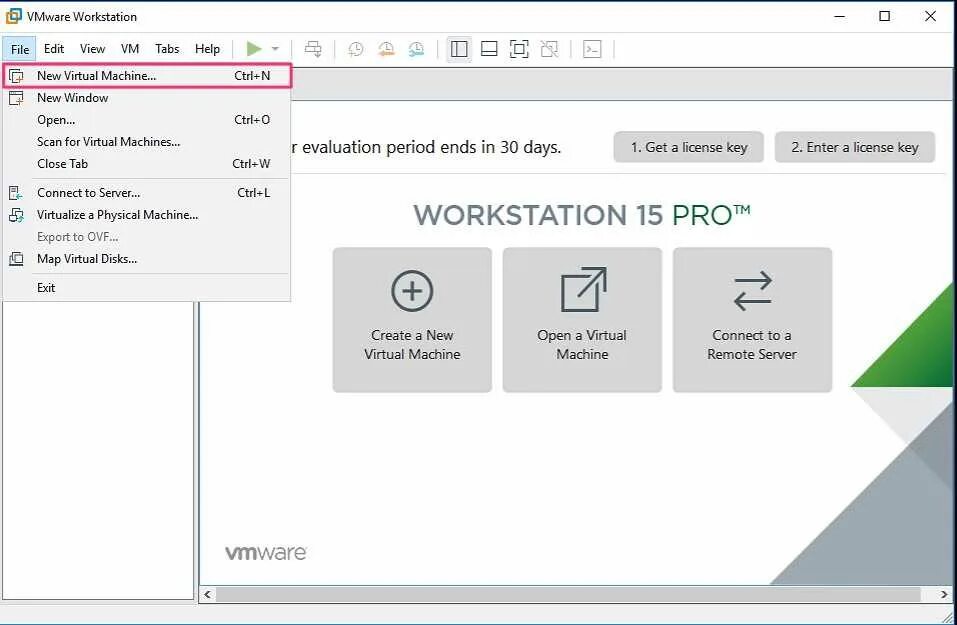Image resolution: width=957 pixels, height=625 pixels.
Task: Select Scan for Virtual Machines...
Action: point(147,142)
